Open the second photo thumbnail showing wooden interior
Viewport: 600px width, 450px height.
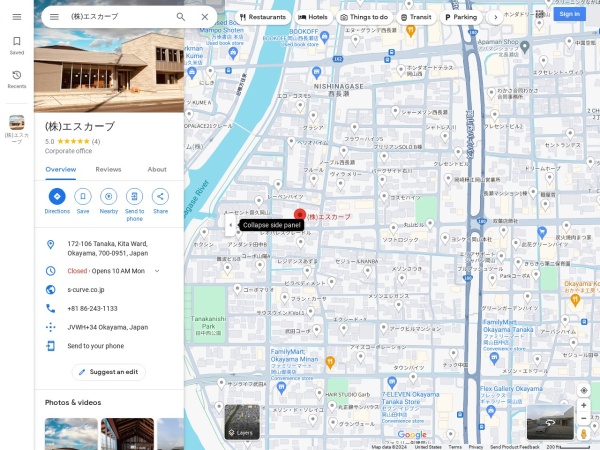tap(127, 434)
